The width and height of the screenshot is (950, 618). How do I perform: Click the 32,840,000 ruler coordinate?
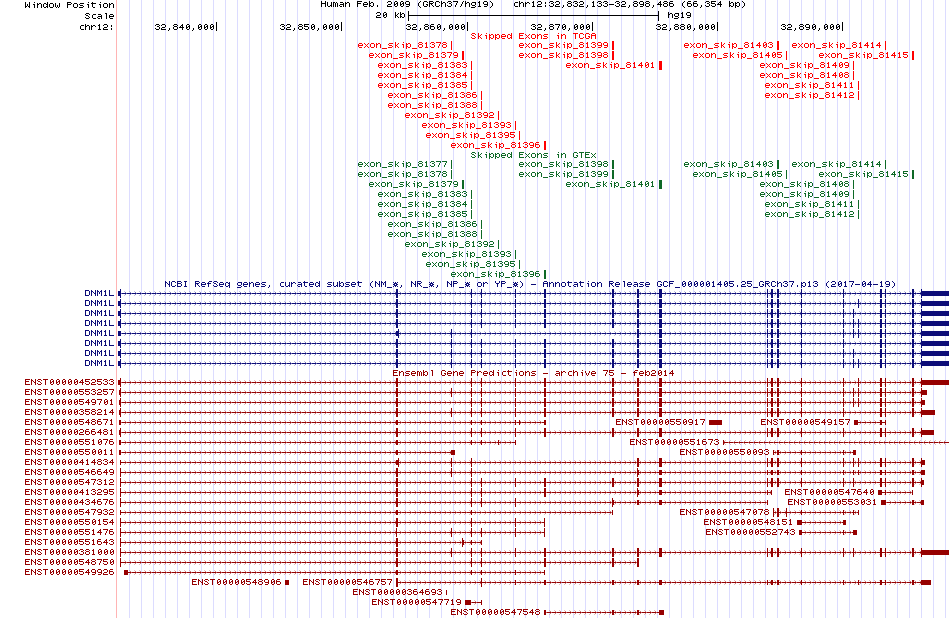tap(184, 27)
